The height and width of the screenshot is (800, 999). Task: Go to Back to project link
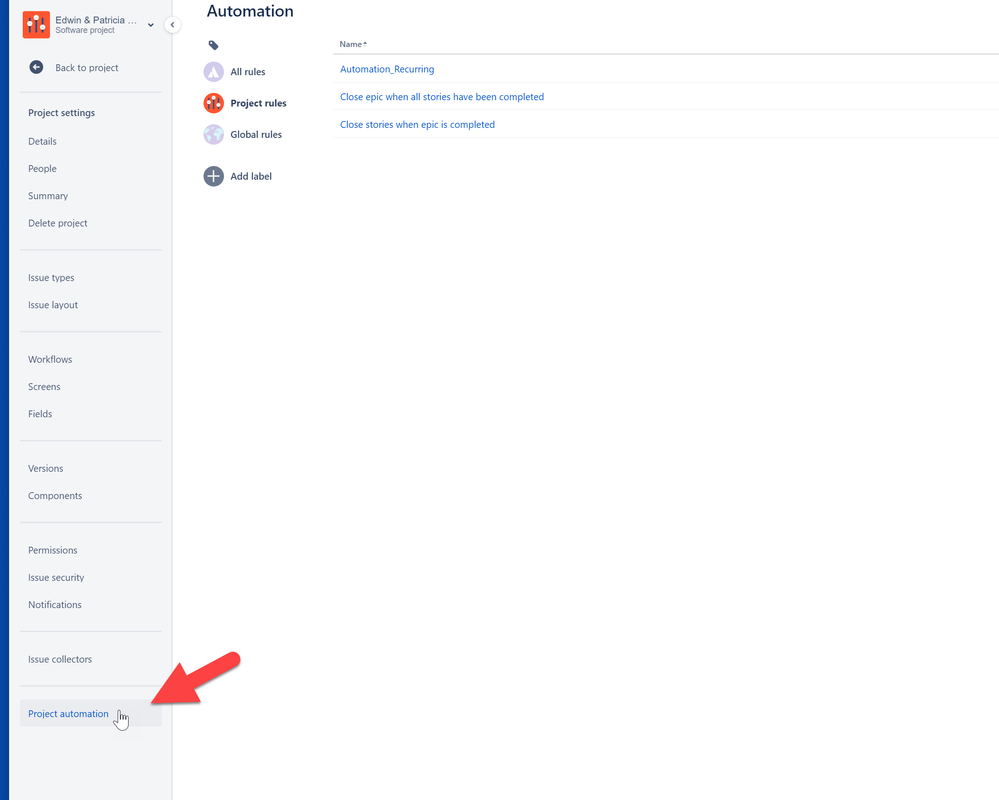(87, 68)
